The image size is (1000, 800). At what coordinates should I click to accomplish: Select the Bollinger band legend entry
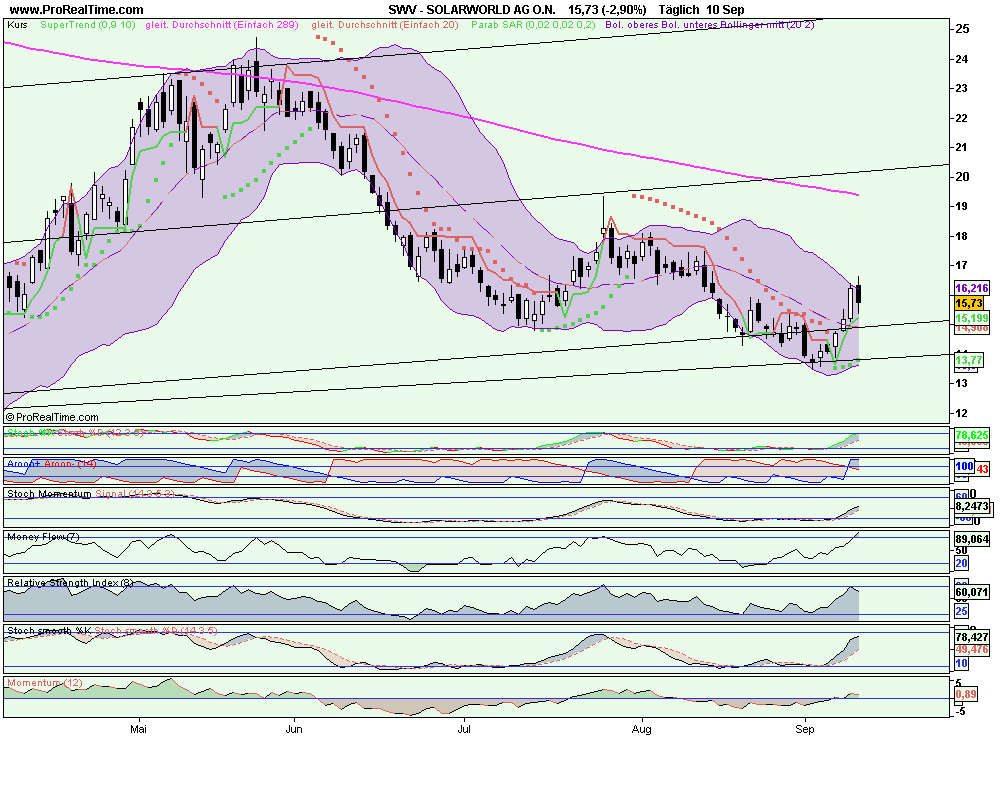point(709,25)
